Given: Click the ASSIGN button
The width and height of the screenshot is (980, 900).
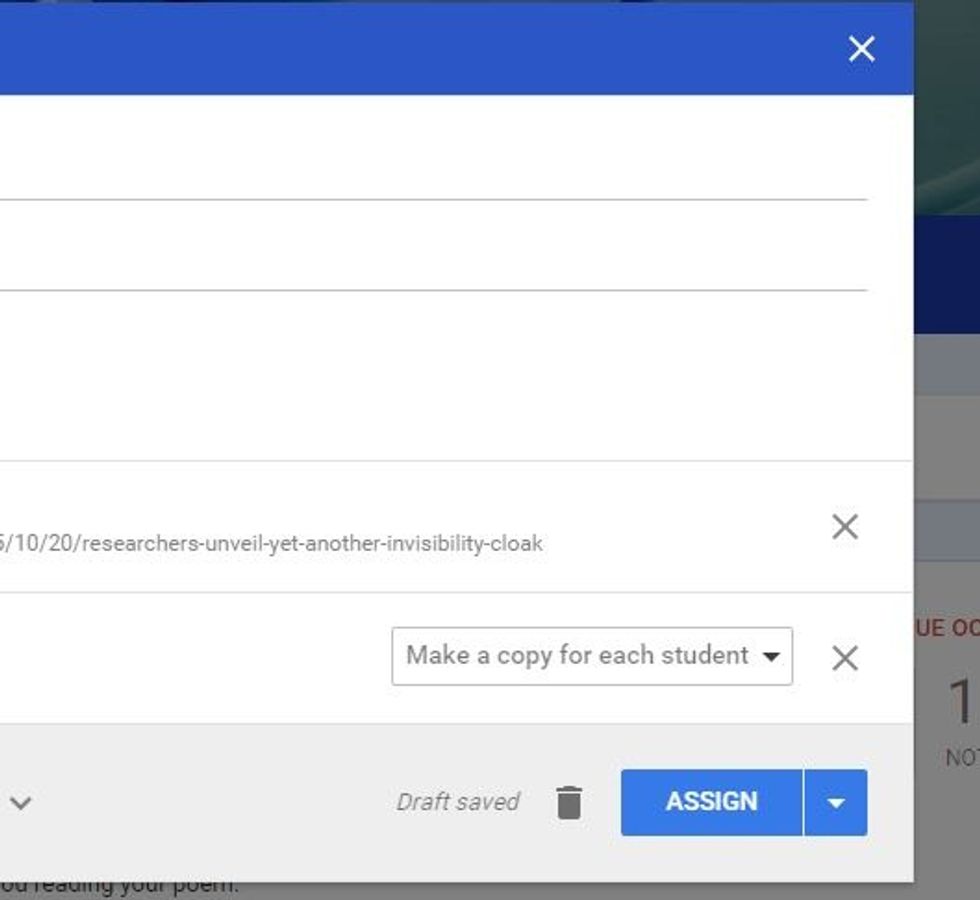Looking at the screenshot, I should pos(711,802).
